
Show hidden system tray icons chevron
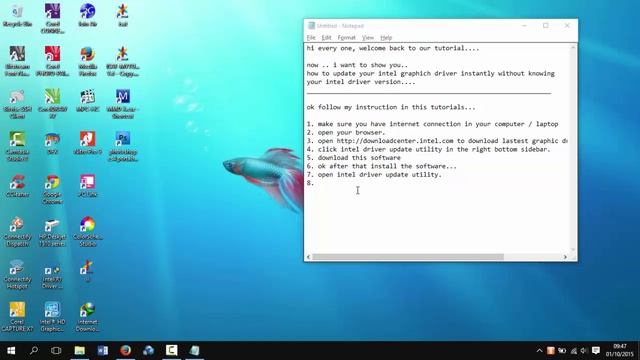pos(539,351)
